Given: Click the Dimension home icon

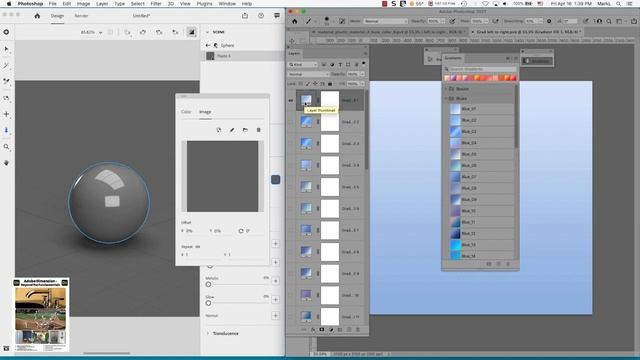Looking at the screenshot, I should click(x=37, y=16).
